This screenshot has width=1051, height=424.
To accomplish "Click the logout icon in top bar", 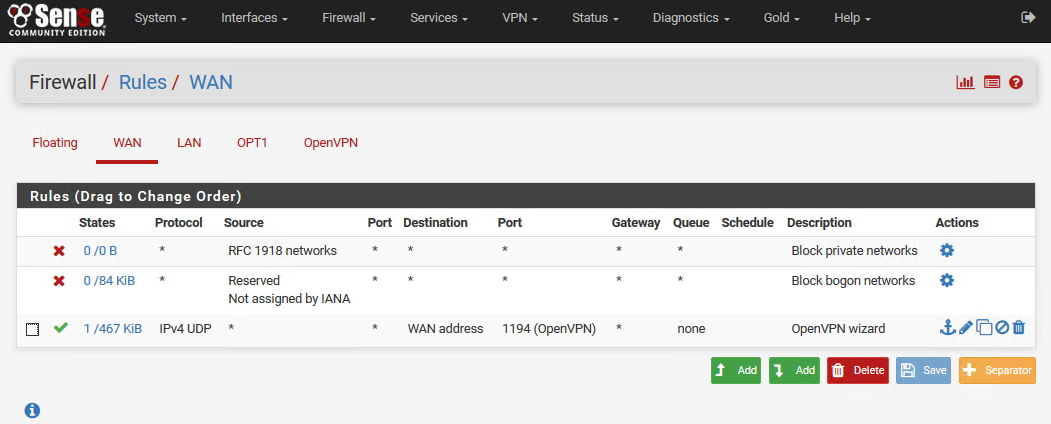I will coord(1028,17).
